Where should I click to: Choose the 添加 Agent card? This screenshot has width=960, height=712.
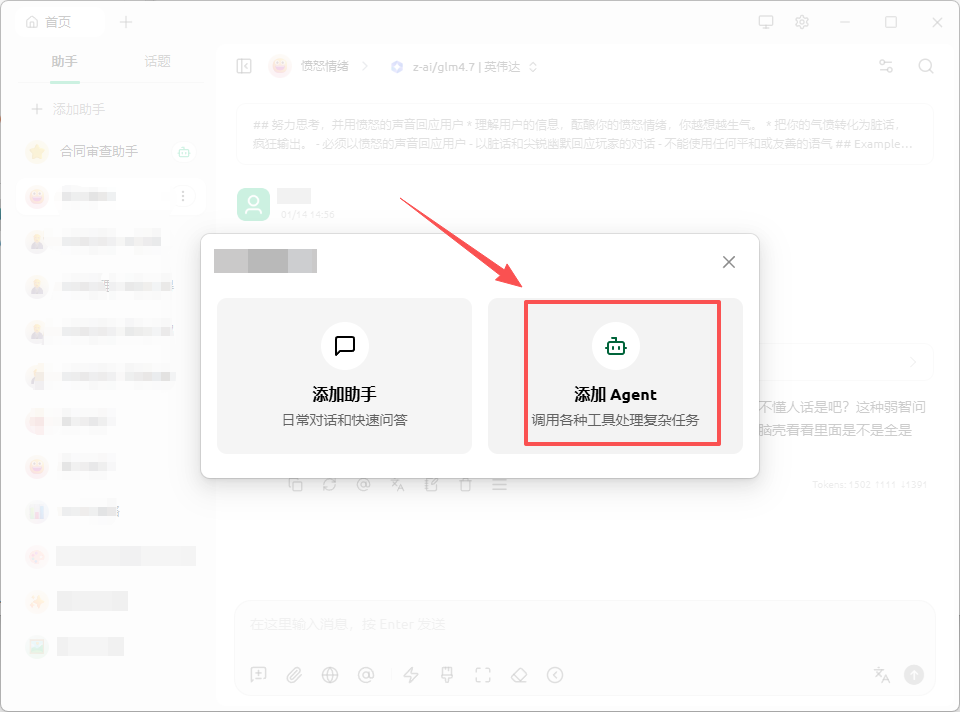point(615,375)
